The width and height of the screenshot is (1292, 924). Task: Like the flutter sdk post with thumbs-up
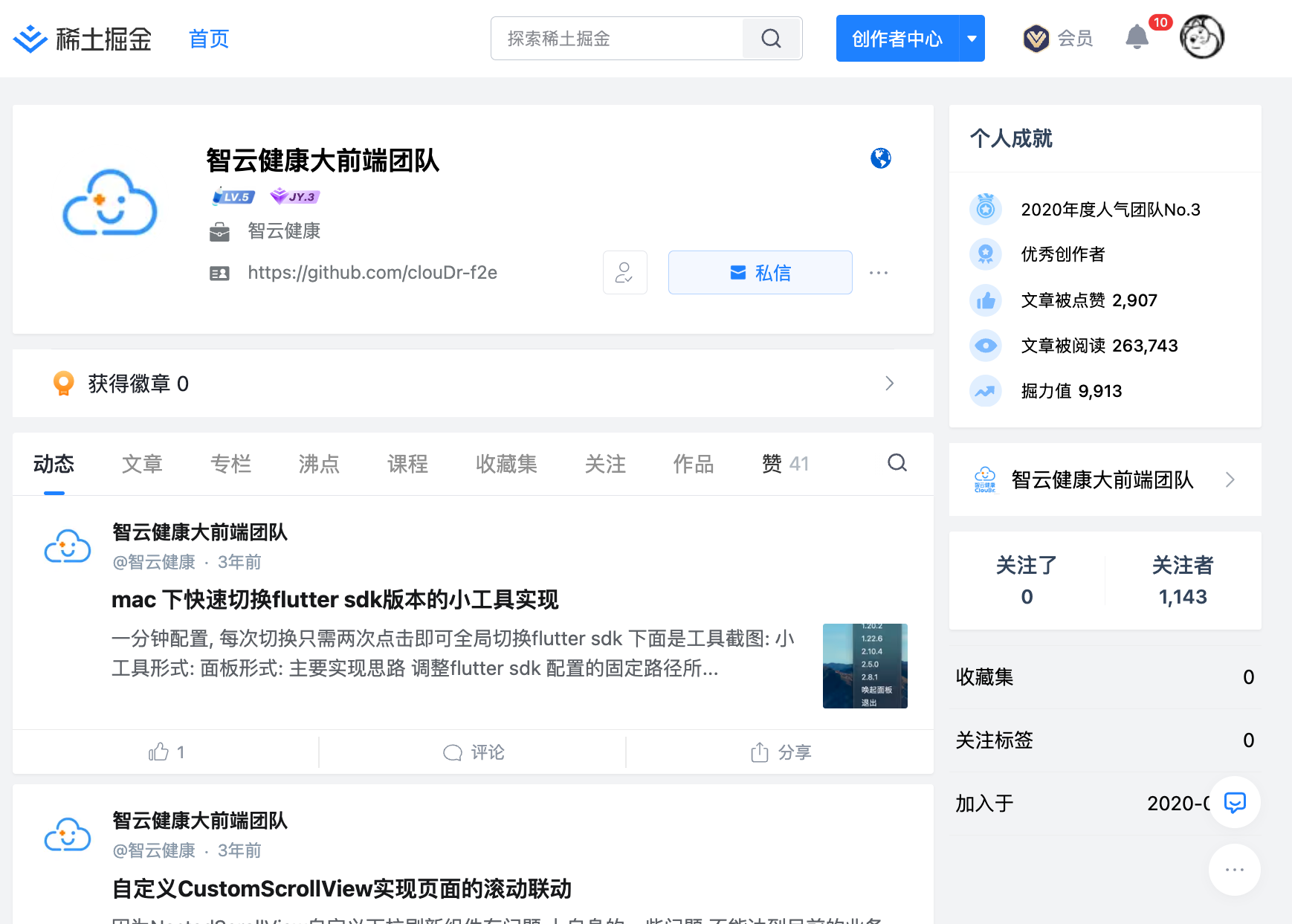[165, 752]
